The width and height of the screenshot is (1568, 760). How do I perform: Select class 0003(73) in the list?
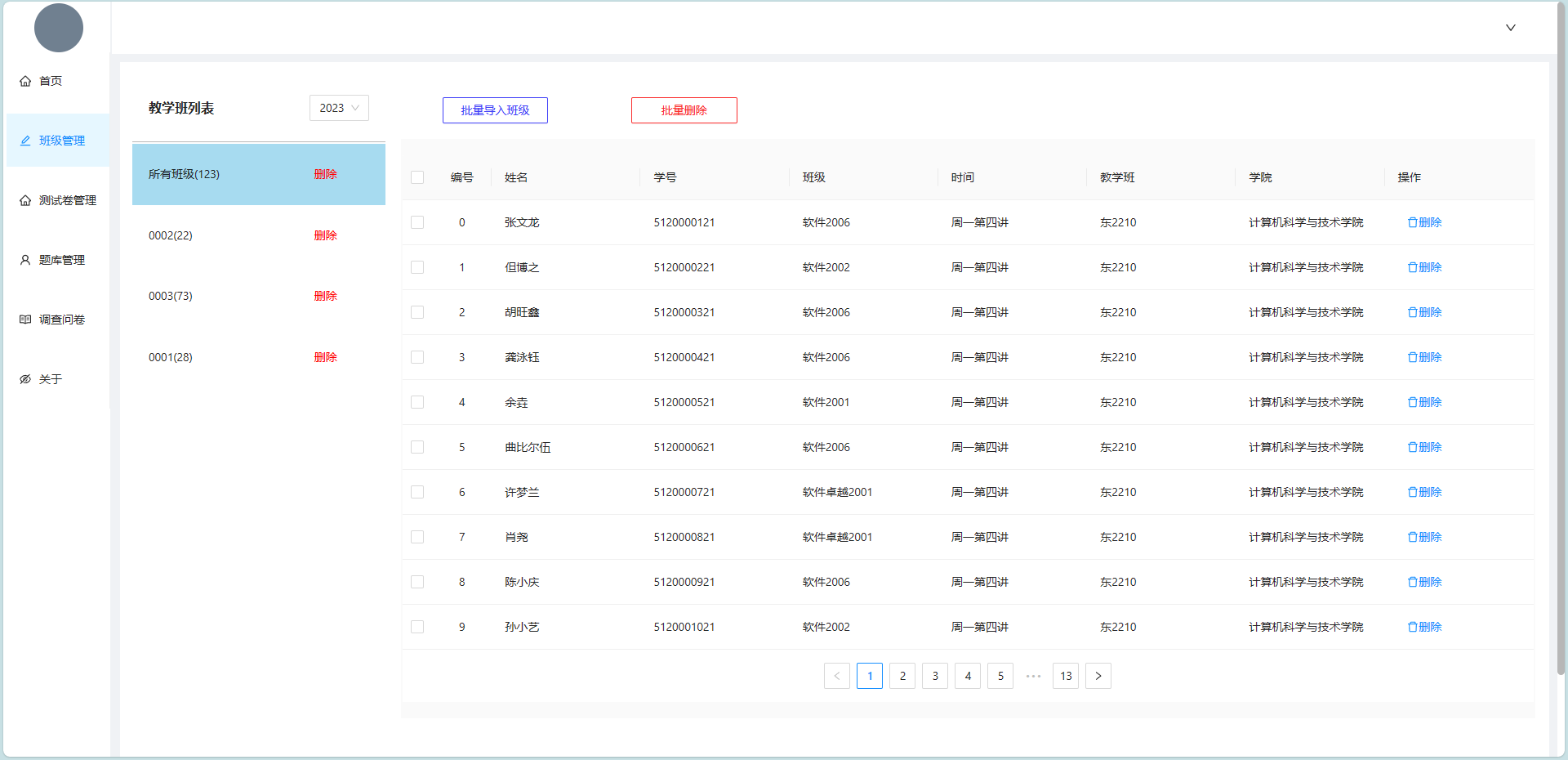coord(259,296)
